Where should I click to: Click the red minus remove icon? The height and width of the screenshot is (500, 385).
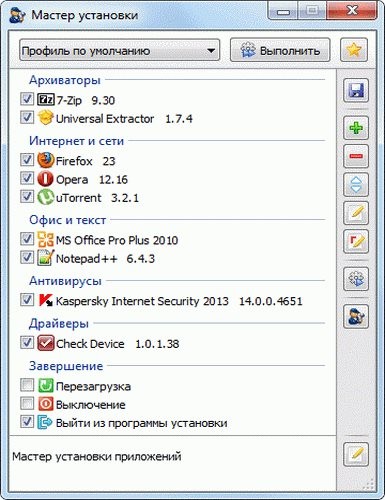tap(356, 156)
